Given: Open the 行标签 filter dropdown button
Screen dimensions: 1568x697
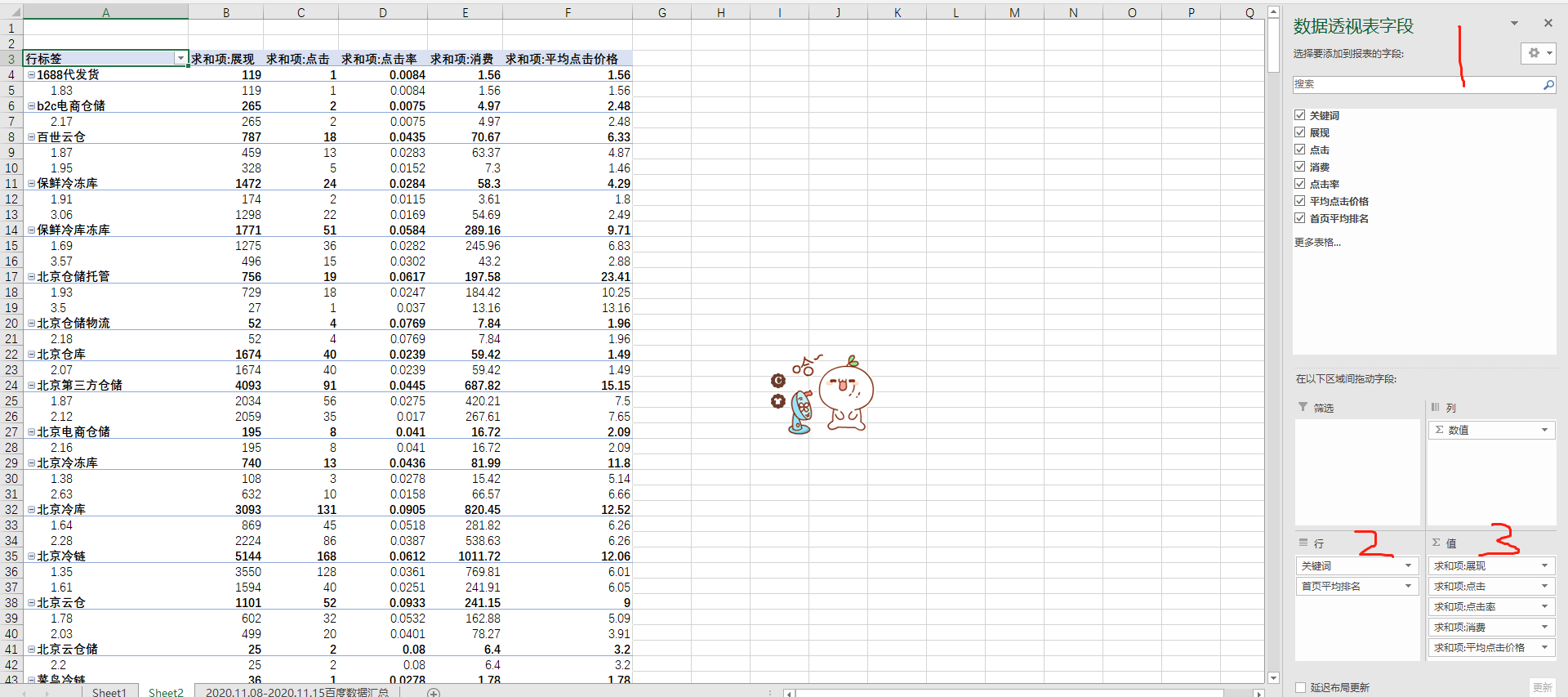Looking at the screenshot, I should pos(180,59).
